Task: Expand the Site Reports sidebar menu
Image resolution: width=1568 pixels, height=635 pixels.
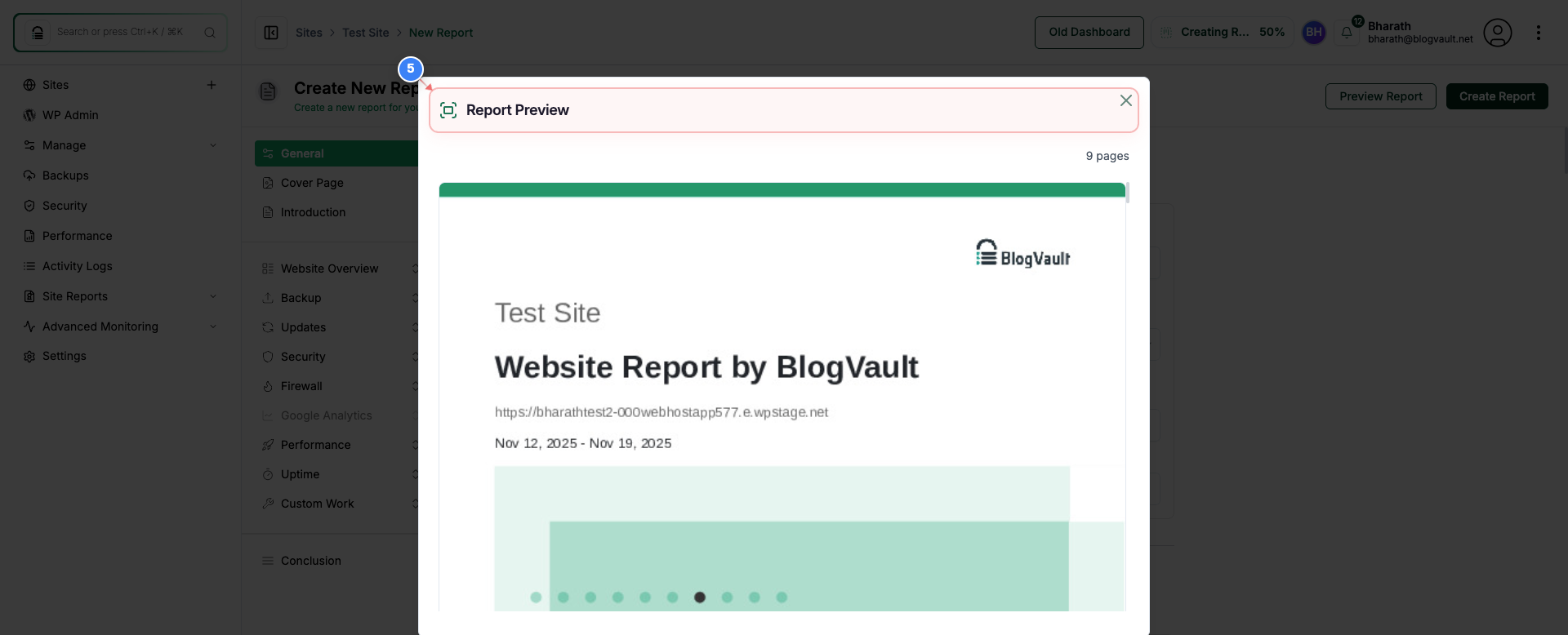Action: 121,296
